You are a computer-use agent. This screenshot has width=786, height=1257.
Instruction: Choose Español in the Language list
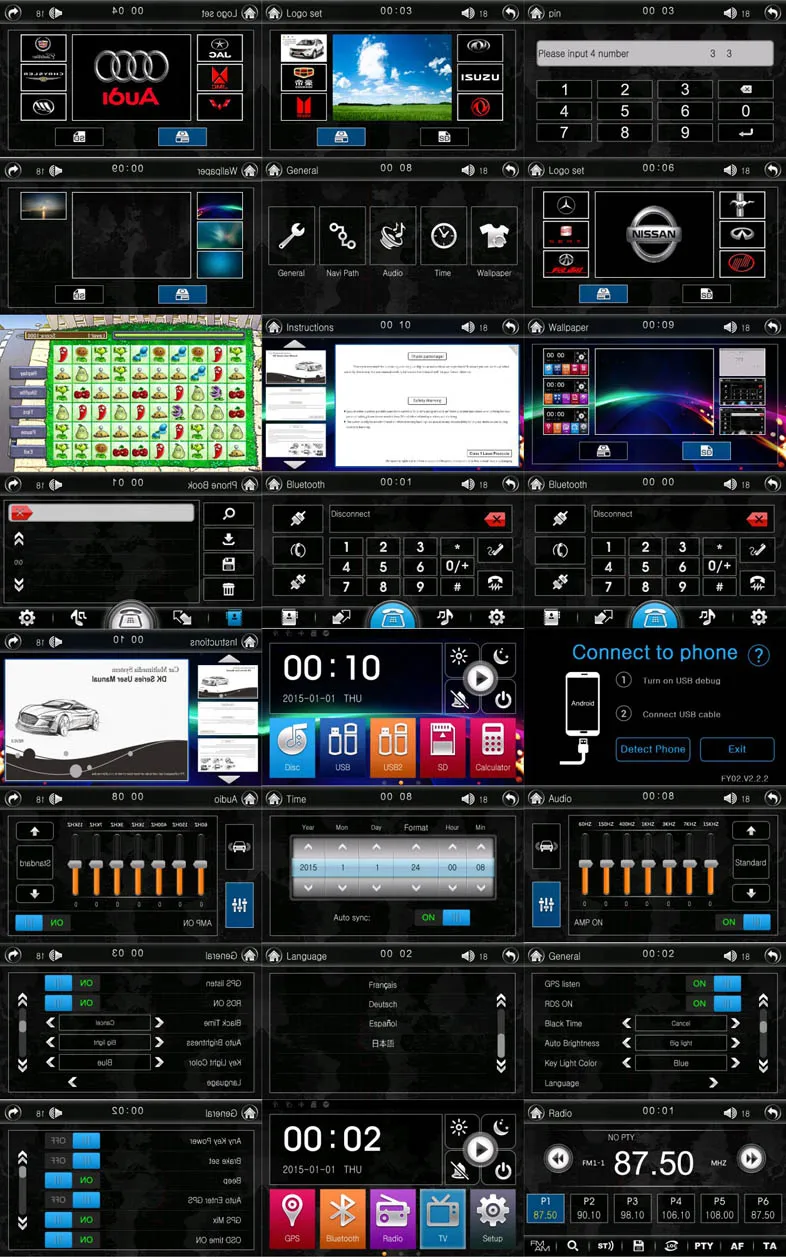point(383,1024)
